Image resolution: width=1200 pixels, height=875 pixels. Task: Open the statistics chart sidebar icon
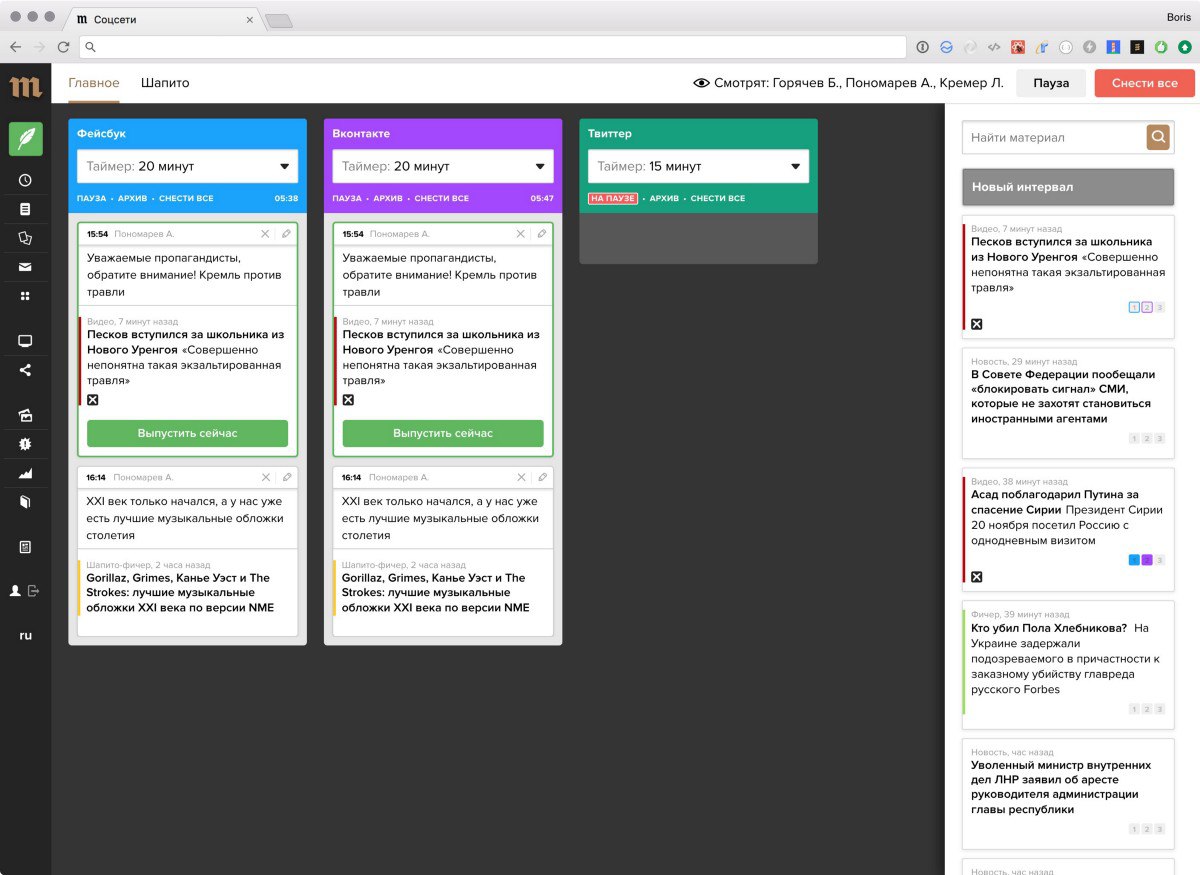(x=25, y=473)
